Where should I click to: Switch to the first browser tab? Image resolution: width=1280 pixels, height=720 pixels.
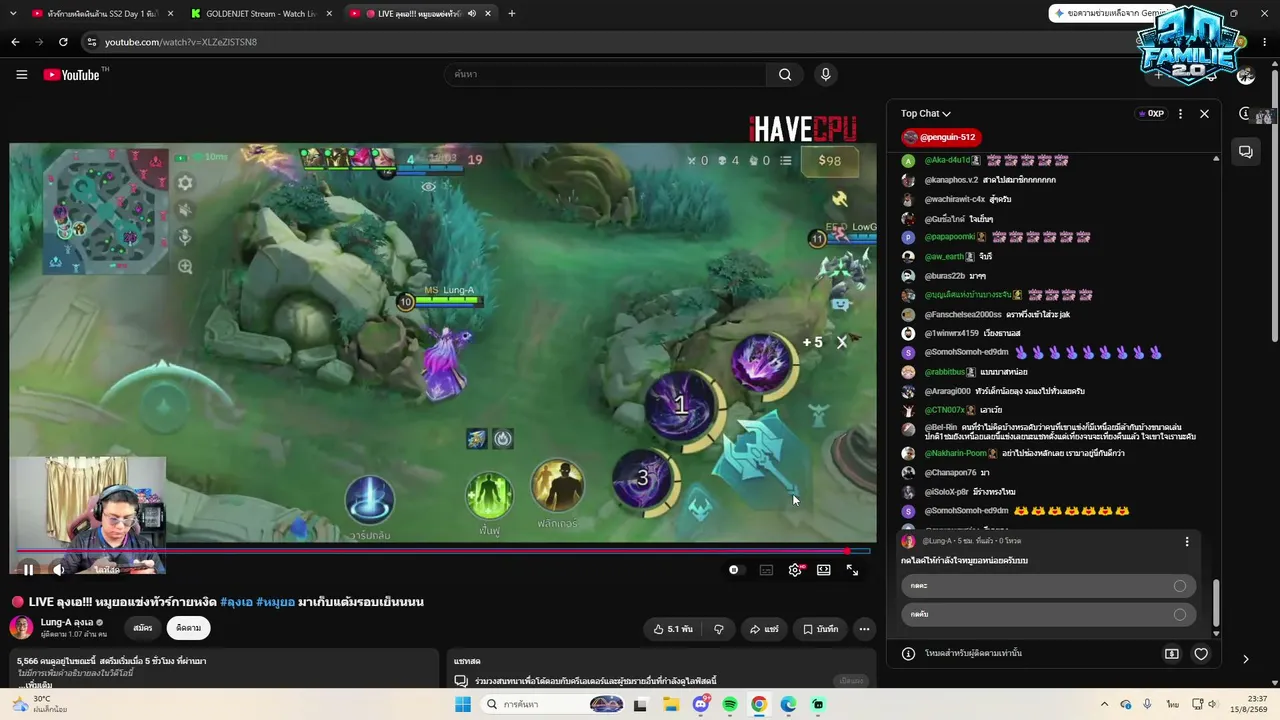point(100,14)
